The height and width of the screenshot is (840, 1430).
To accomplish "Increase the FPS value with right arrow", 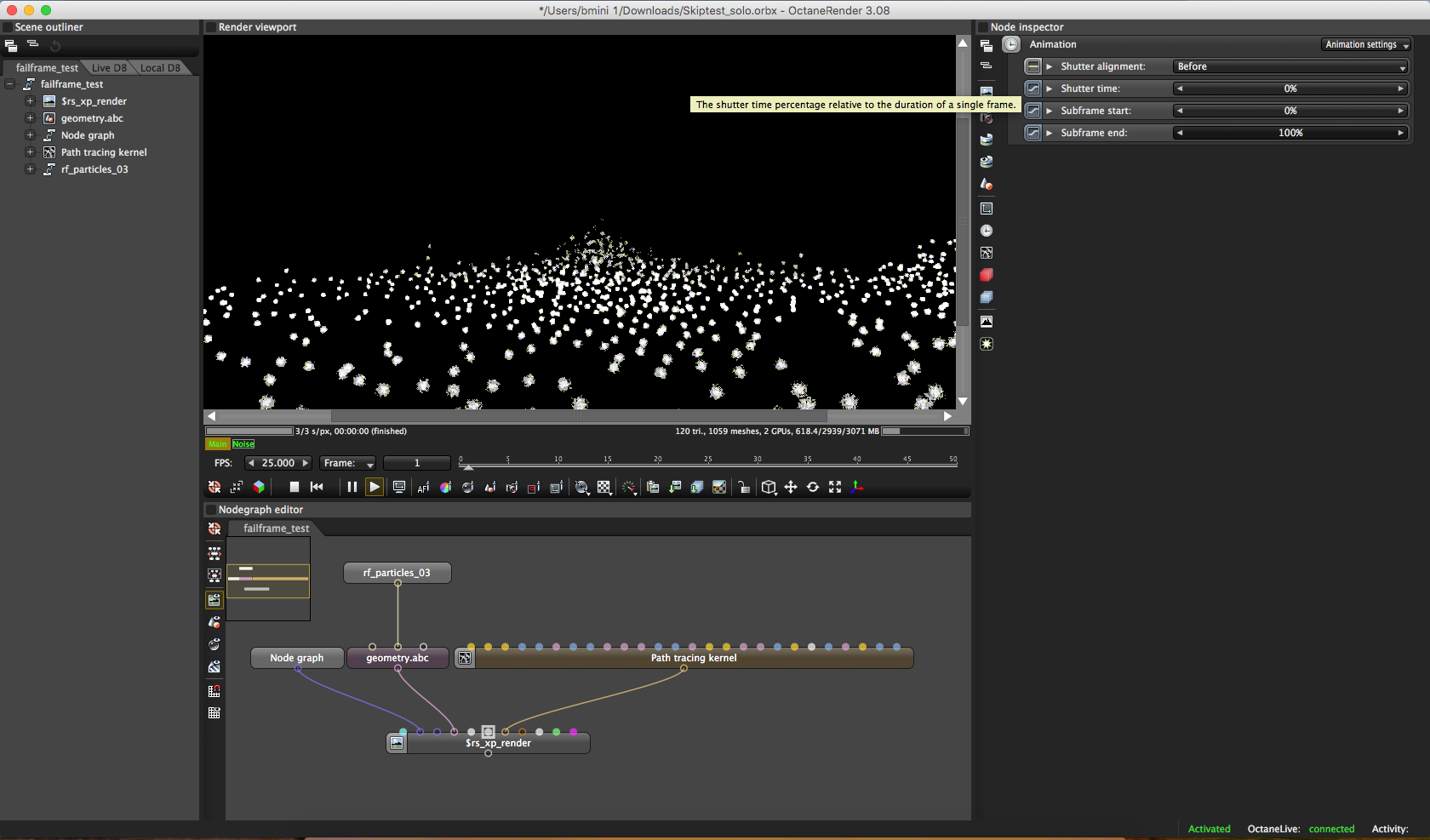I will click(x=305, y=463).
